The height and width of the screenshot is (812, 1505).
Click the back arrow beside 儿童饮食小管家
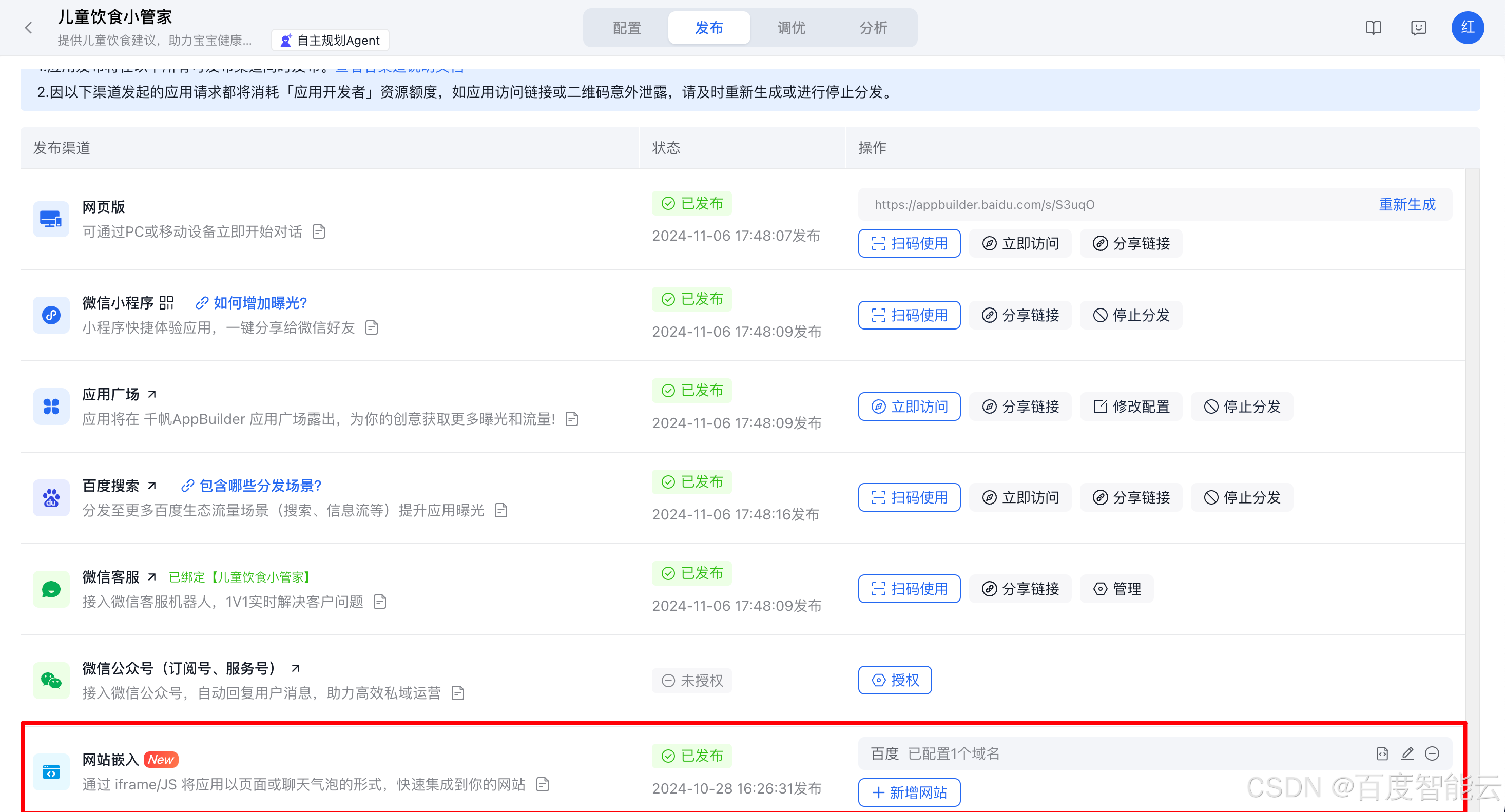(x=29, y=27)
